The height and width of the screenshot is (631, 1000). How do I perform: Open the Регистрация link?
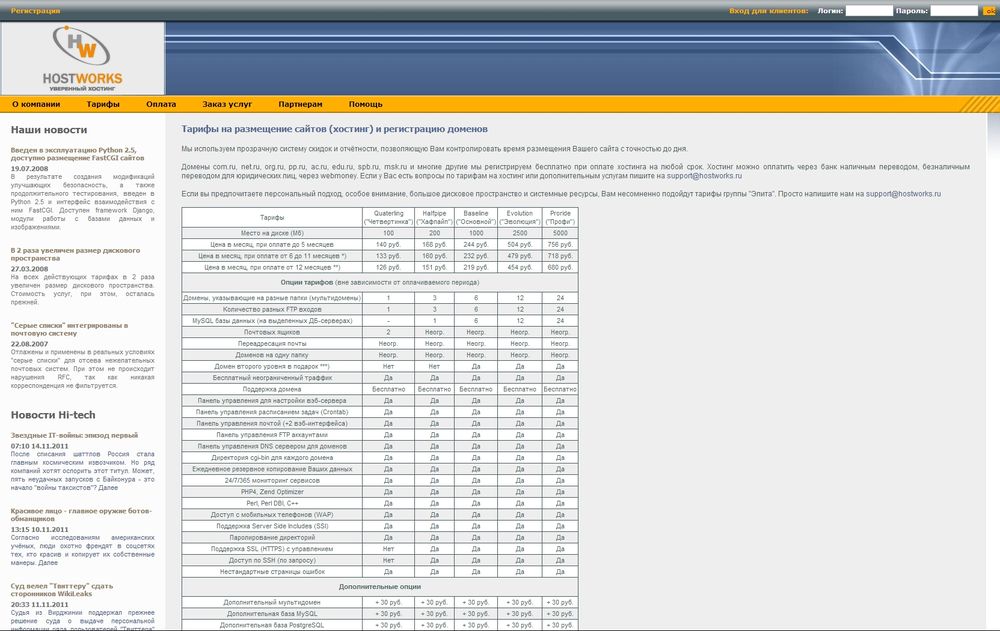pyautogui.click(x=35, y=11)
